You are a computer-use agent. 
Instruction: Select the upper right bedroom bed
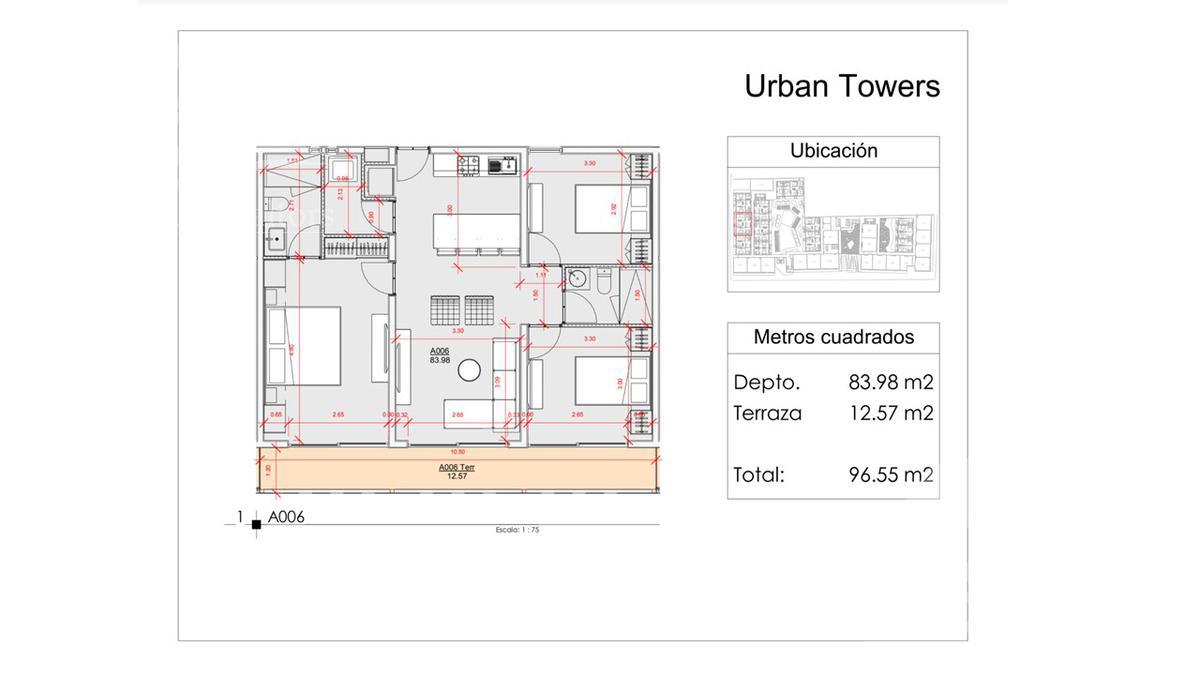coord(613,210)
